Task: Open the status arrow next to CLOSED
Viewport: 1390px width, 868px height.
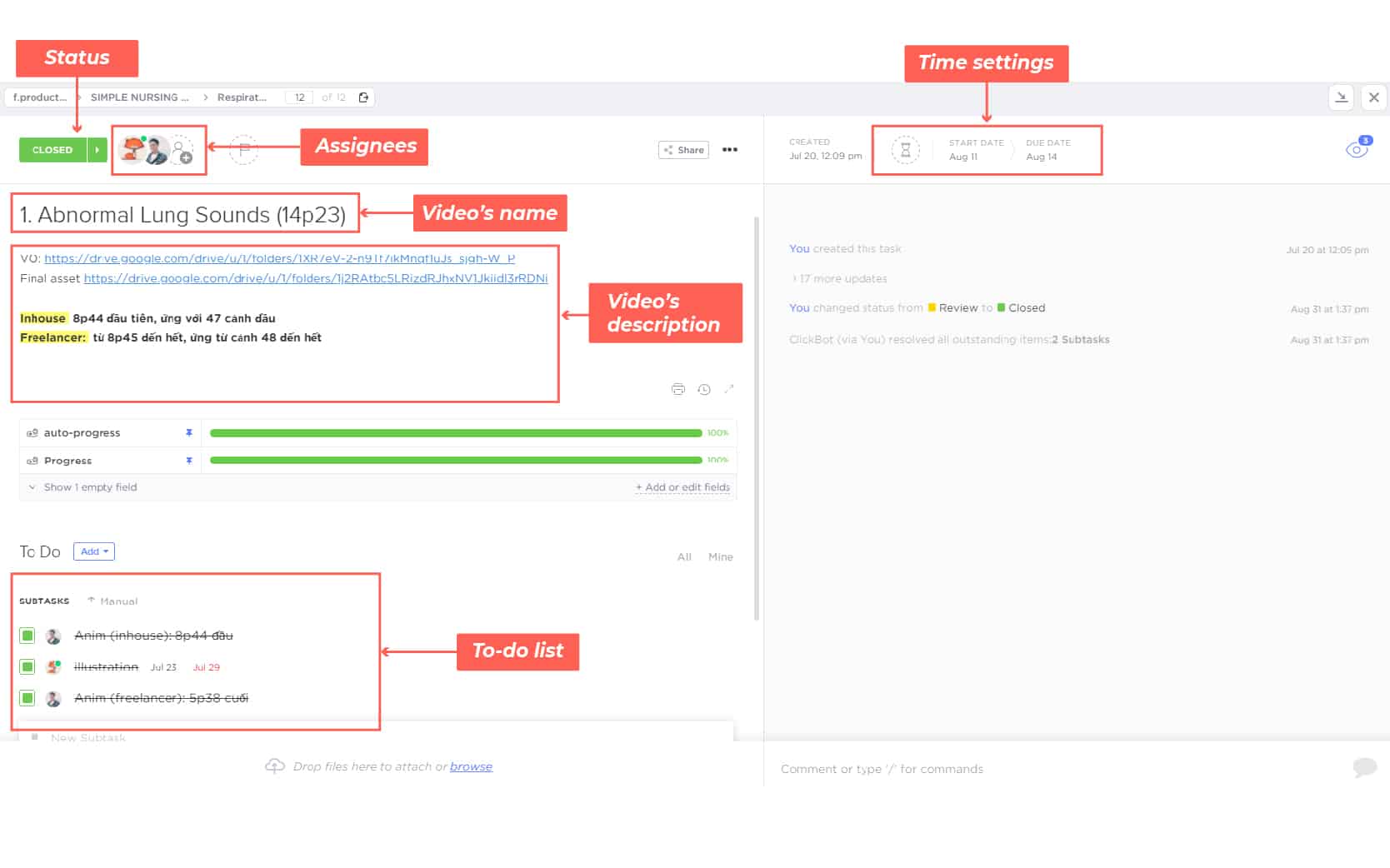Action: click(97, 150)
